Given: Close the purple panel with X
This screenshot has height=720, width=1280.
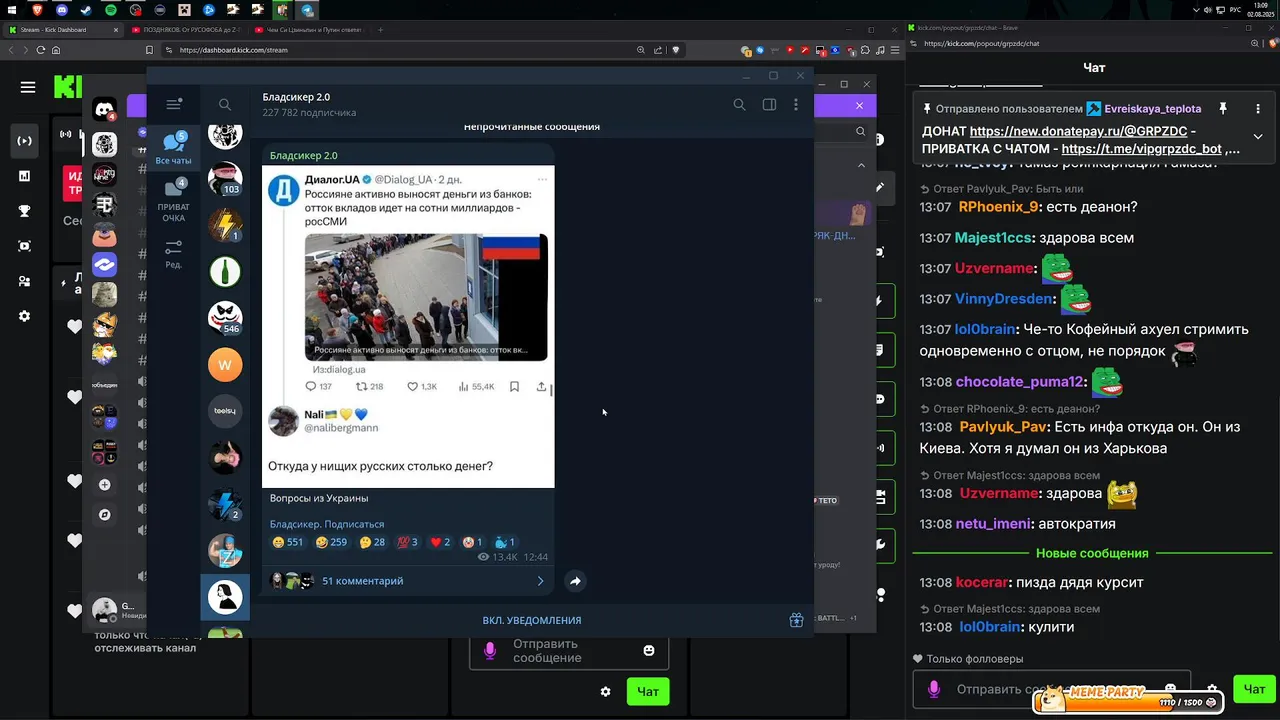Looking at the screenshot, I should tap(859, 105).
